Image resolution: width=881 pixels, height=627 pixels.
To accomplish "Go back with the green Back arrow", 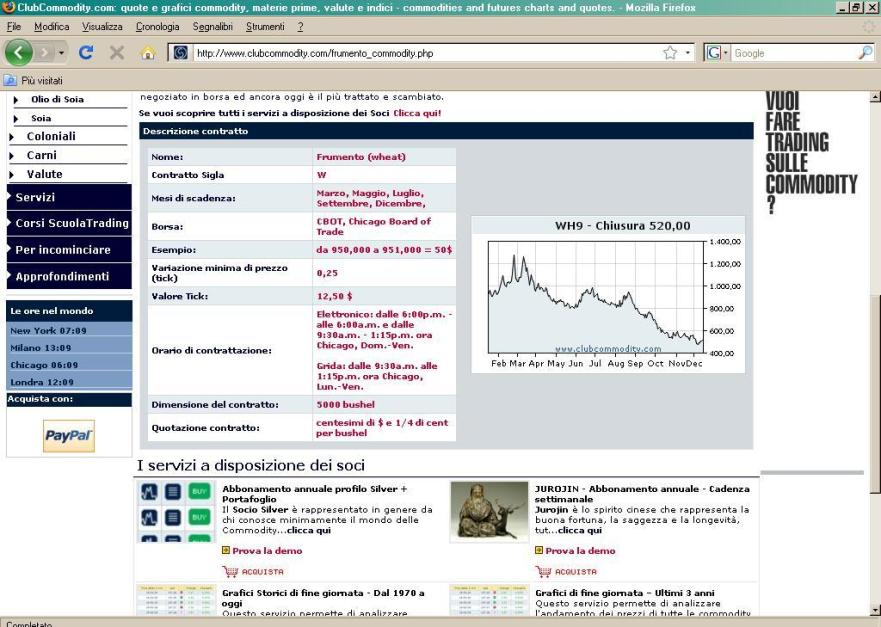I will [x=19, y=53].
